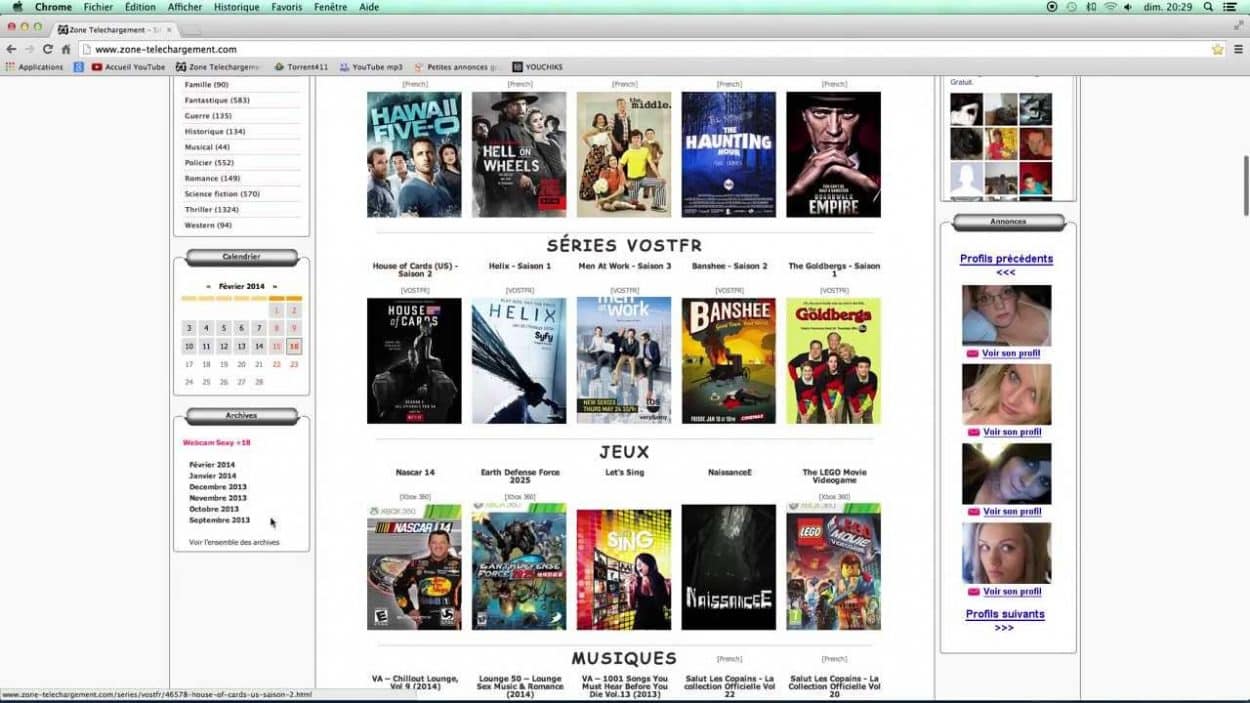Click the page's vertical scrollbar thumb
1250x703 pixels.
1245,185
